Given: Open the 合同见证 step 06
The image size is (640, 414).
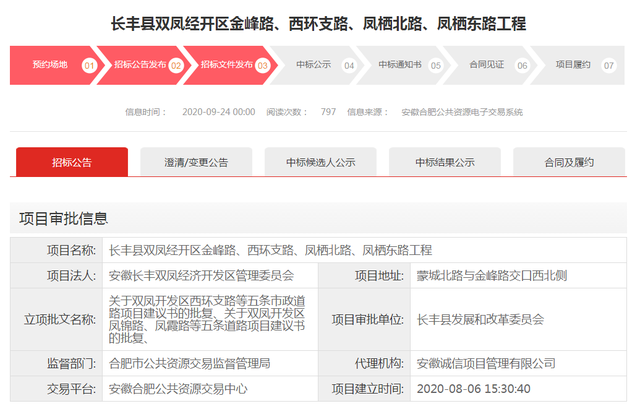Looking at the screenshot, I should pos(490,65).
